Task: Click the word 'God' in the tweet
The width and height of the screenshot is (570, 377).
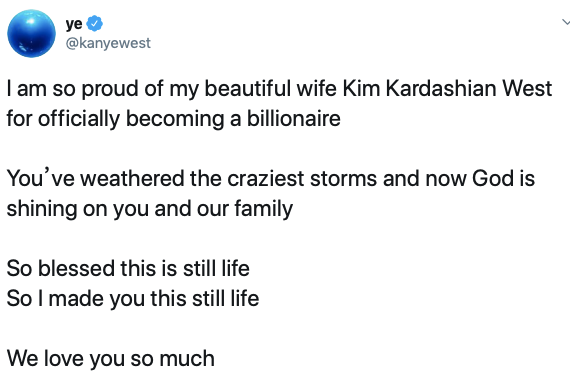Action: click(x=493, y=178)
